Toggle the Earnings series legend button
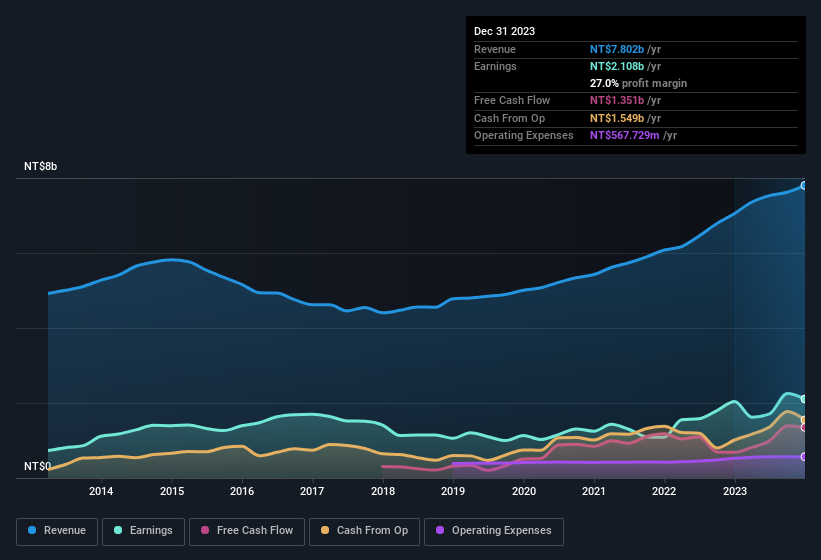Image resolution: width=821 pixels, height=560 pixels. [x=143, y=531]
